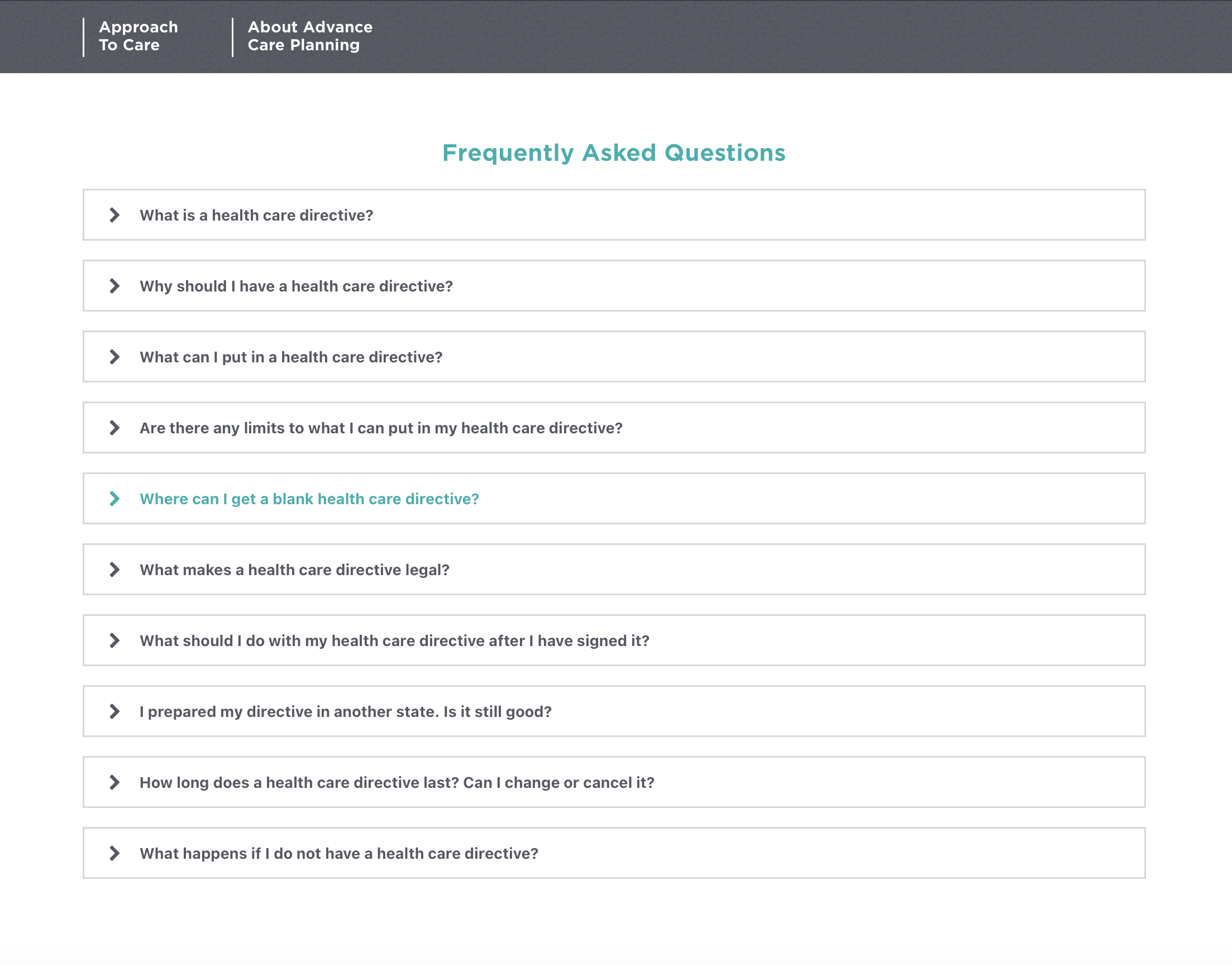Click chevron icon next to 'What makes a health care directive legal?'
This screenshot has width=1232, height=966.
(114, 570)
